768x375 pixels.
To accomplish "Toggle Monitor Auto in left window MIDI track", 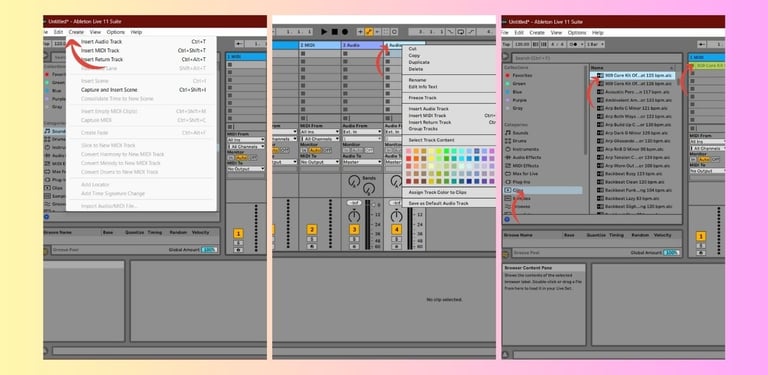I will tap(241, 158).
